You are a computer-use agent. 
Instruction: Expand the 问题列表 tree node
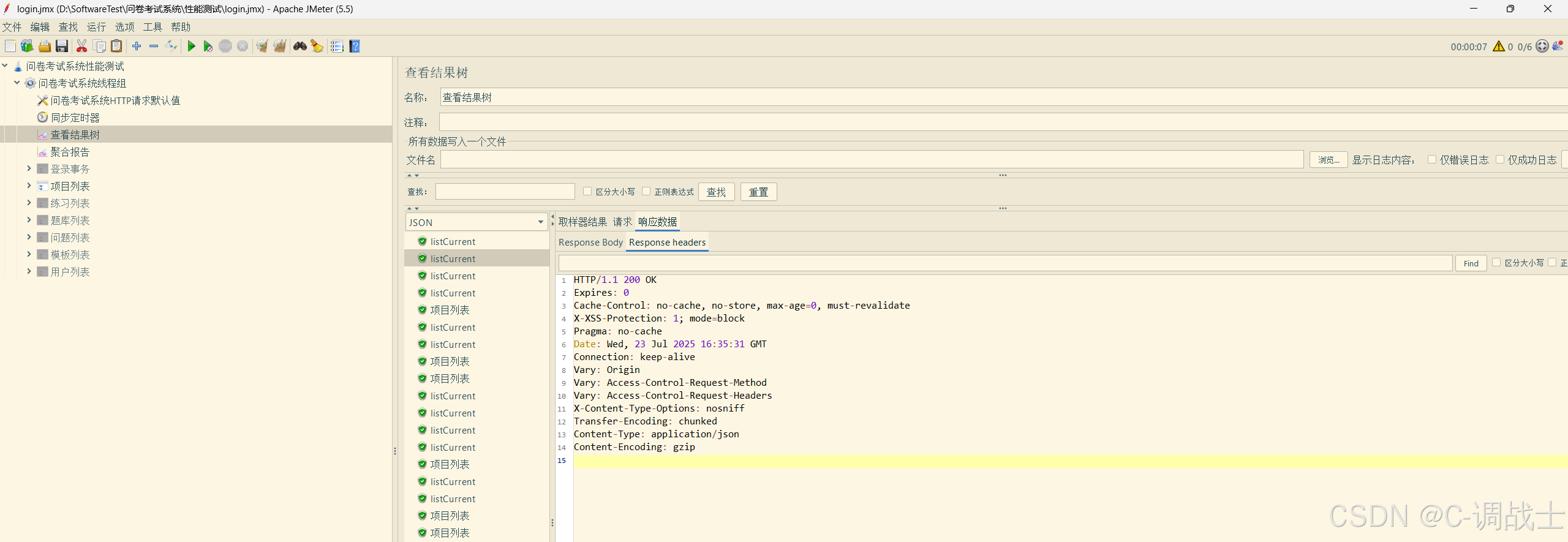click(29, 237)
